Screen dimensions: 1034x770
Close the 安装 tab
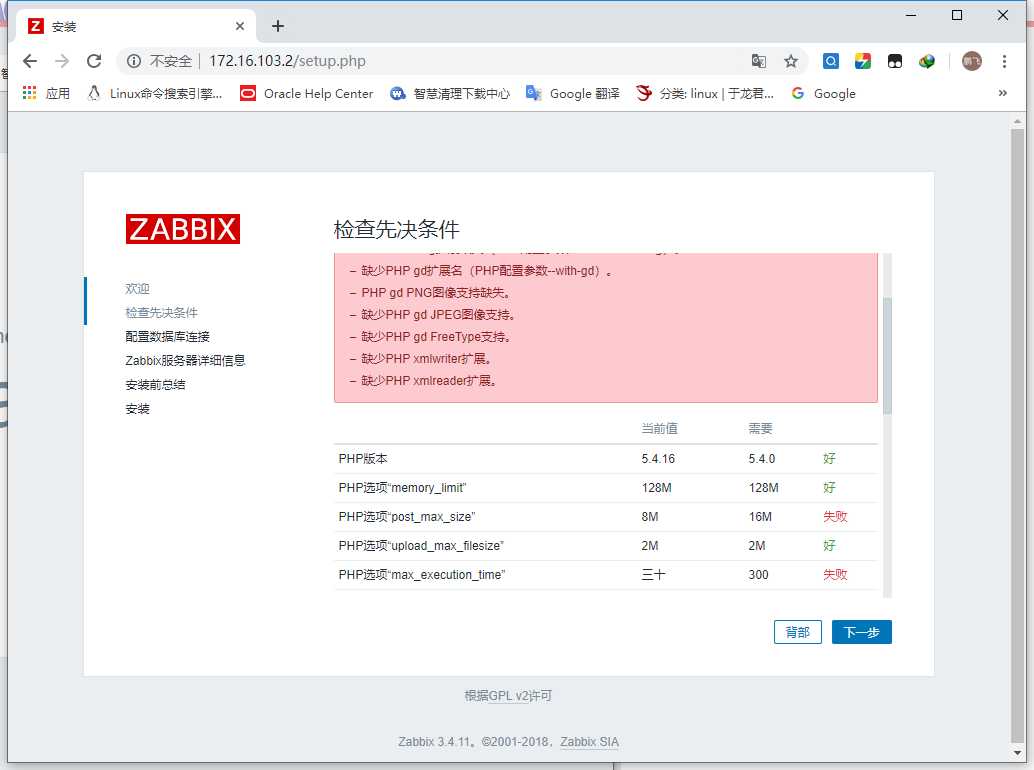[x=240, y=26]
